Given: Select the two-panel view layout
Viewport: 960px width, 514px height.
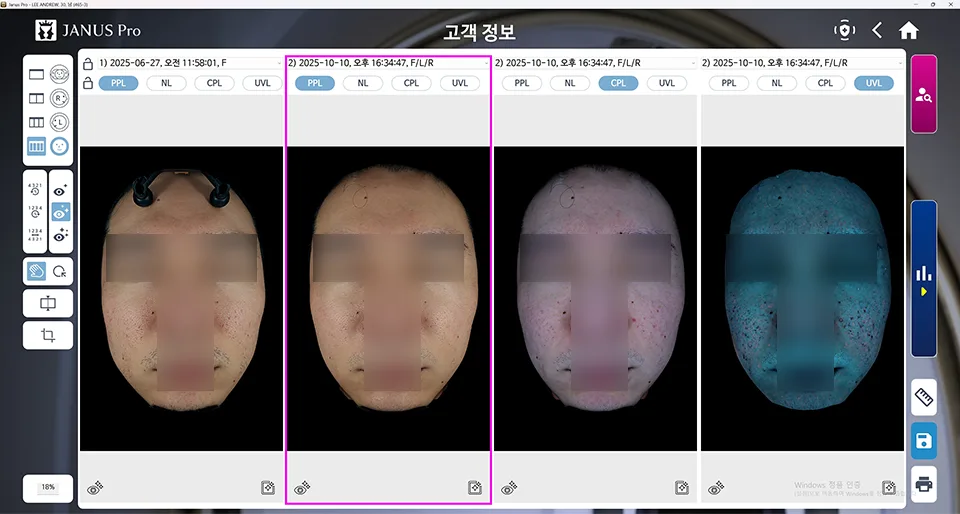Looking at the screenshot, I should click(x=36, y=99).
